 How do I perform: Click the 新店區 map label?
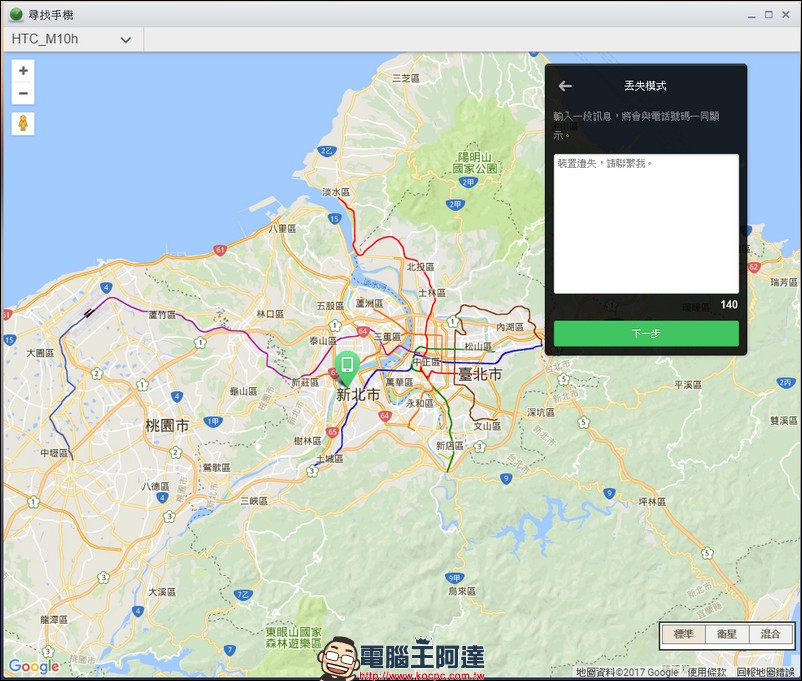click(x=450, y=446)
